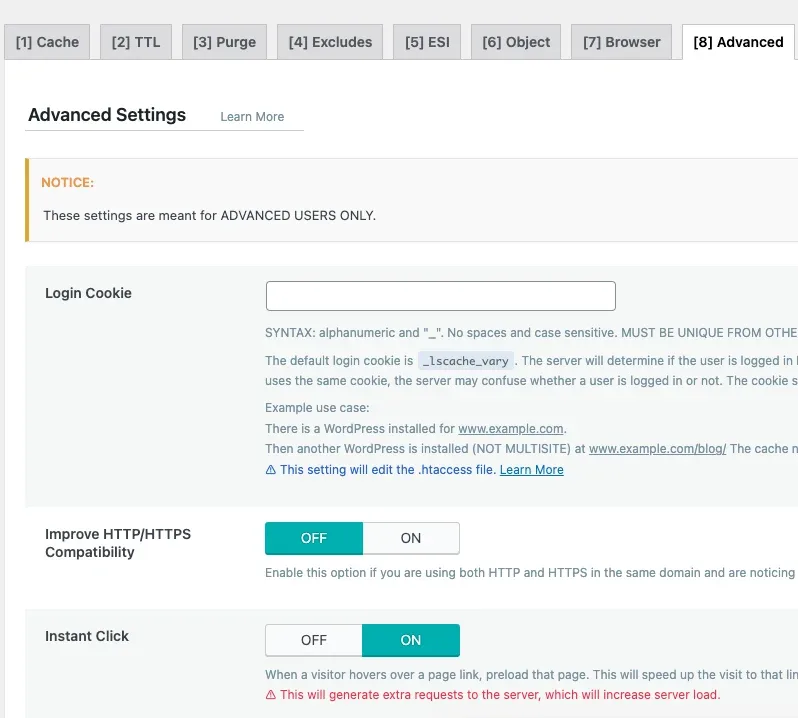Click the _lscache_vary cookie code text
This screenshot has height=718, width=798.
[466, 361]
